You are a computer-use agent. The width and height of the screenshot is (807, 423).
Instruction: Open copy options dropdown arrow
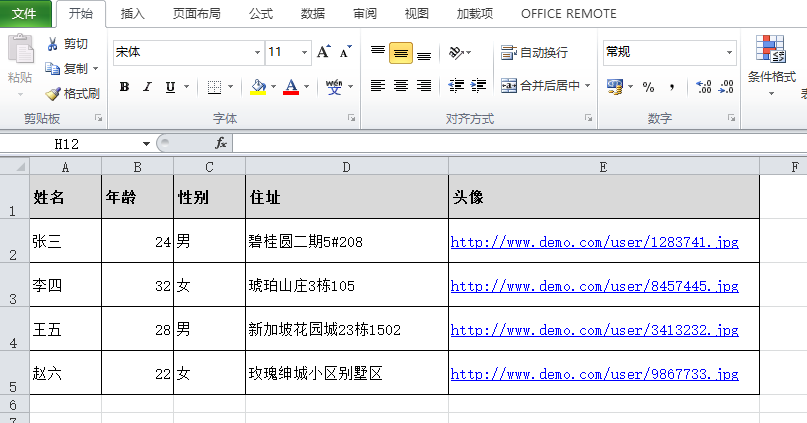(x=95, y=69)
